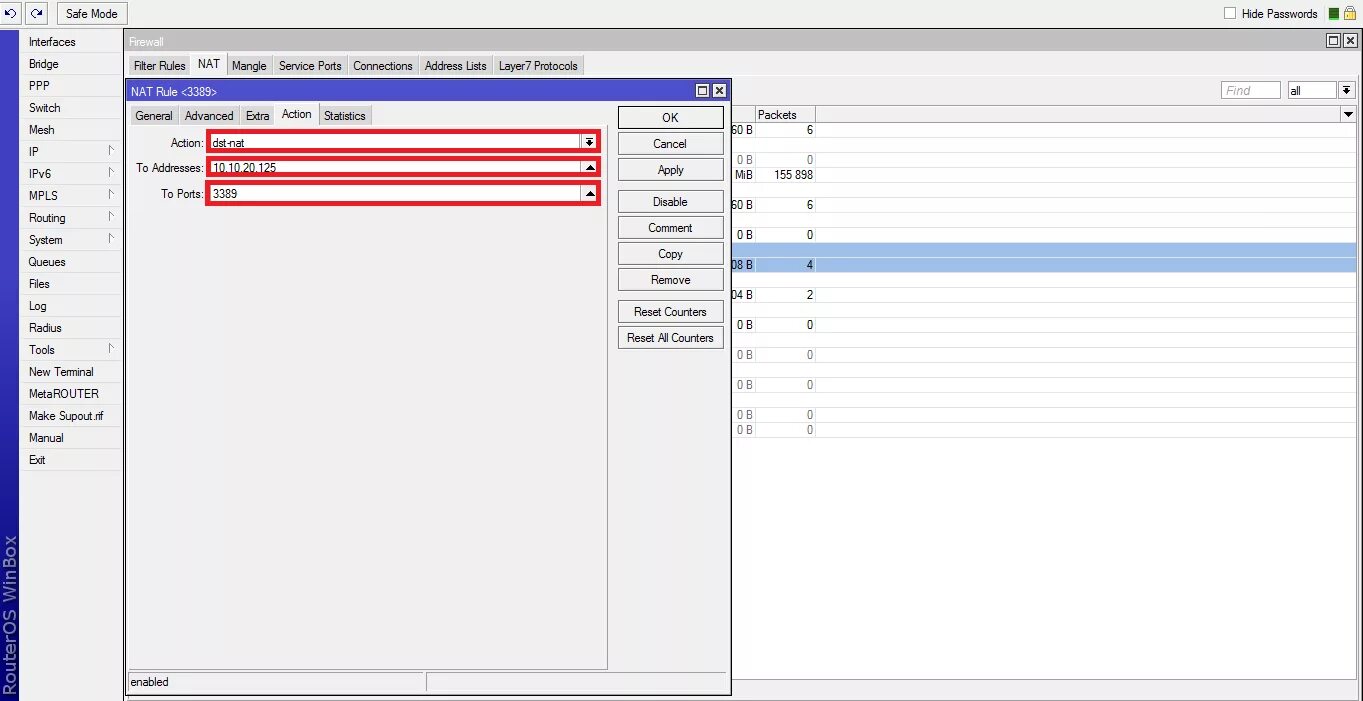Click the lock icon in top-right corner
Screen dimensions: 1363x701
pyautogui.click(x=1350, y=14)
